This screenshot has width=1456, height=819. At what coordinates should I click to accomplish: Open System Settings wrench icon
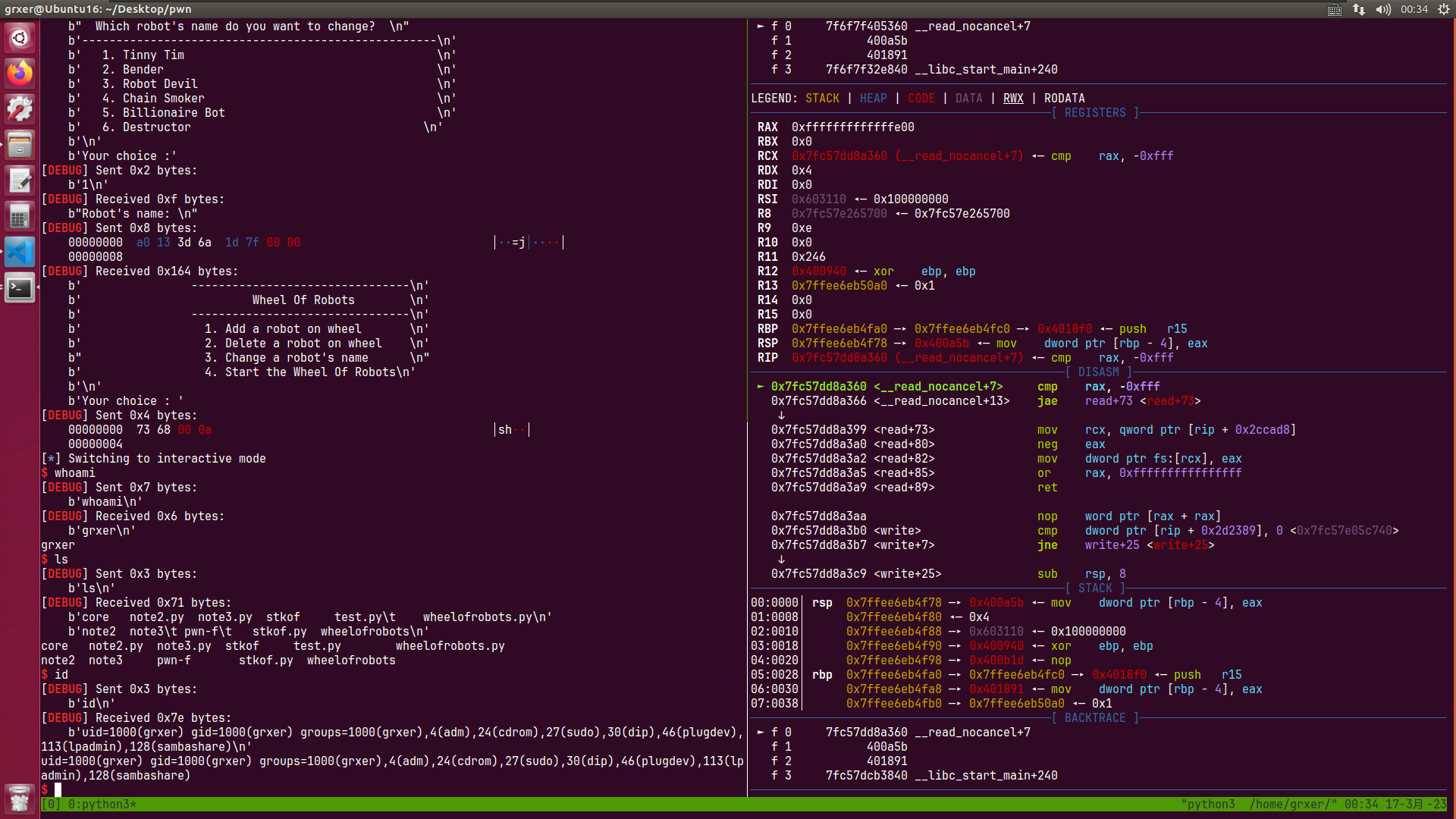[x=20, y=109]
